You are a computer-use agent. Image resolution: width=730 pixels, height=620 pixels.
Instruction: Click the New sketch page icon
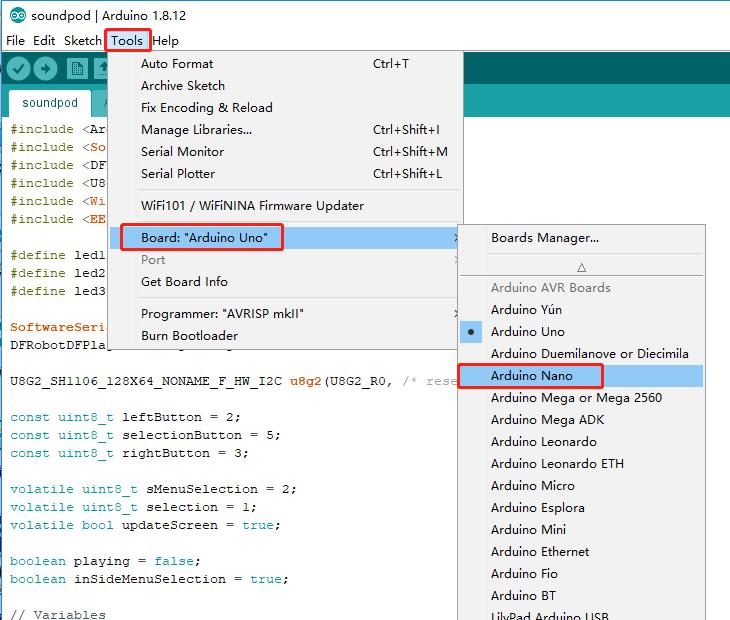point(77,68)
